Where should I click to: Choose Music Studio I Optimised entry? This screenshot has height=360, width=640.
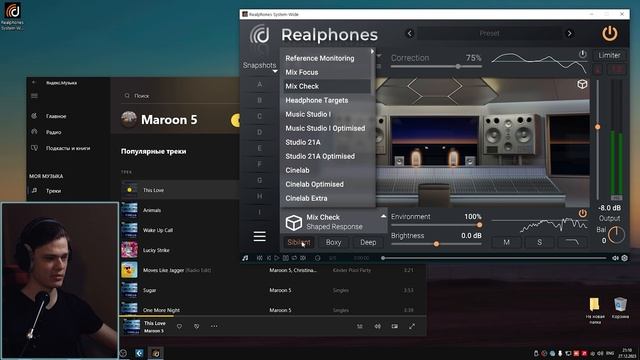[325, 128]
